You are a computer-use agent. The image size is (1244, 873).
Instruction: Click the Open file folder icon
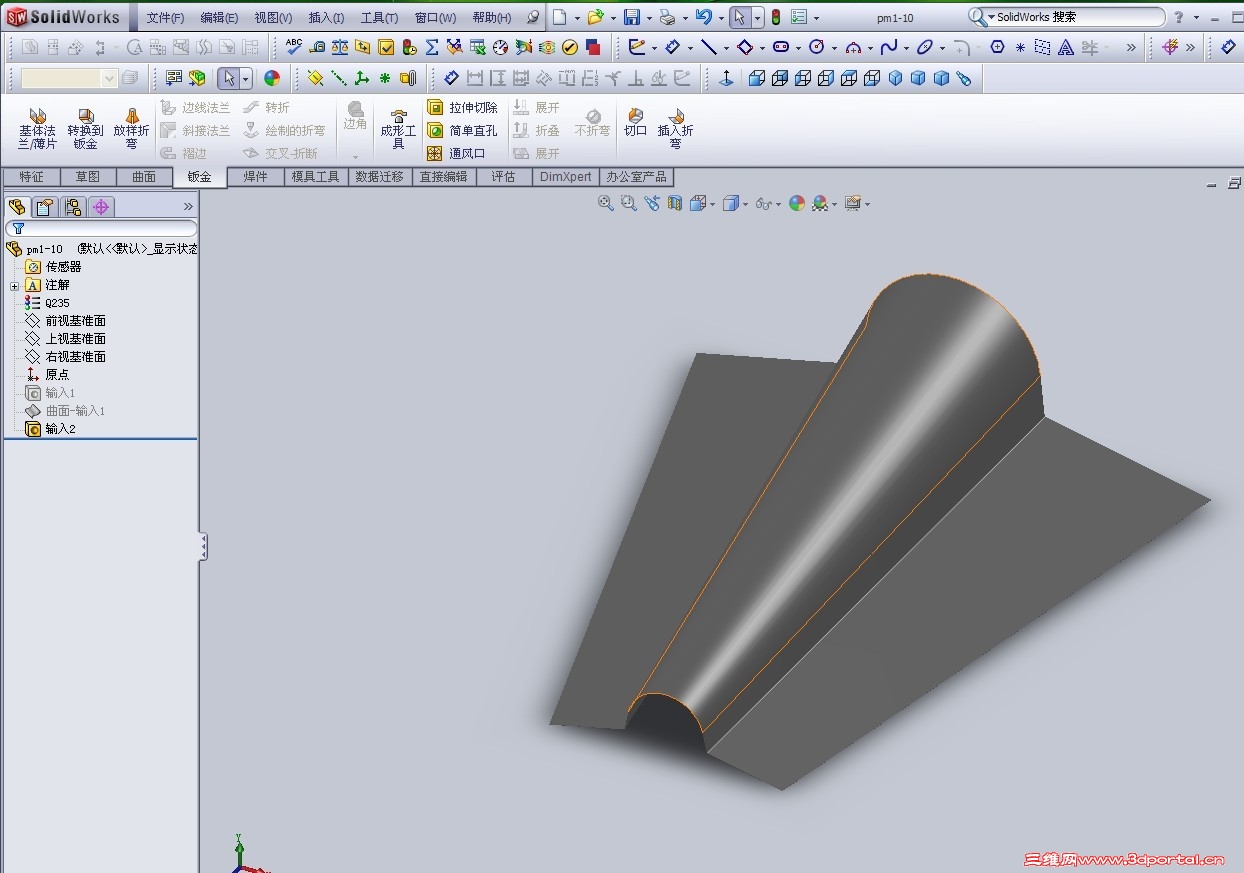click(595, 17)
